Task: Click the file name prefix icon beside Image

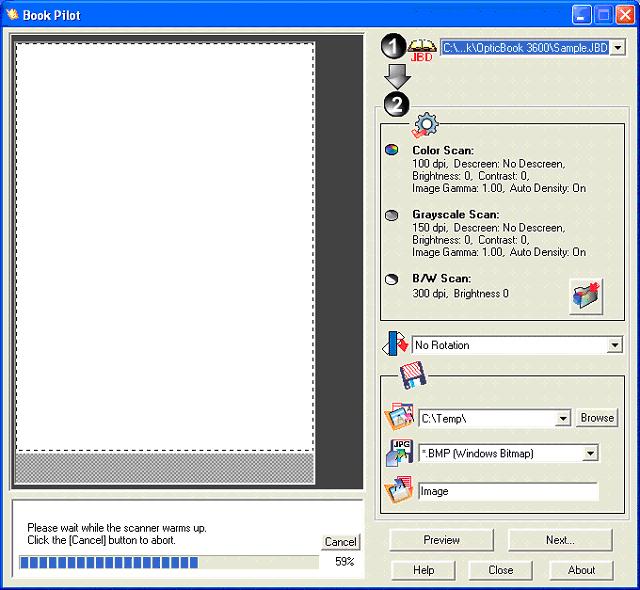Action: (x=399, y=489)
